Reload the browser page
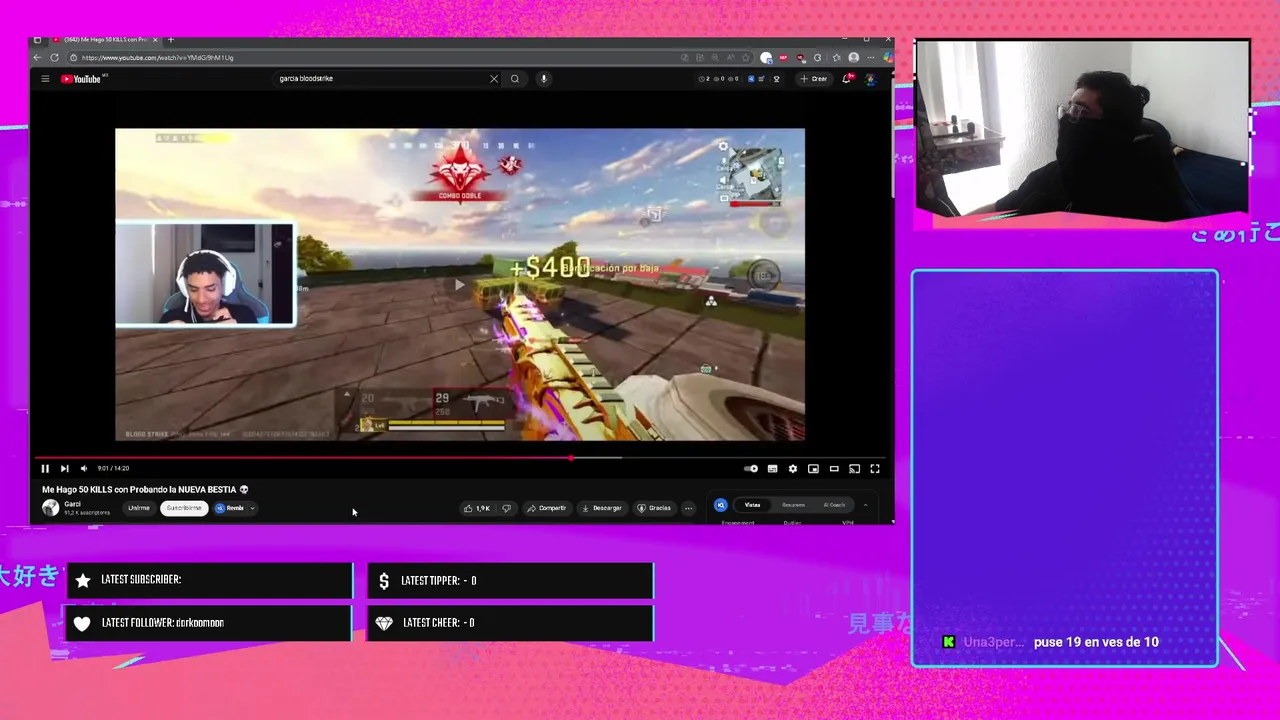The image size is (1280, 720). click(x=54, y=58)
